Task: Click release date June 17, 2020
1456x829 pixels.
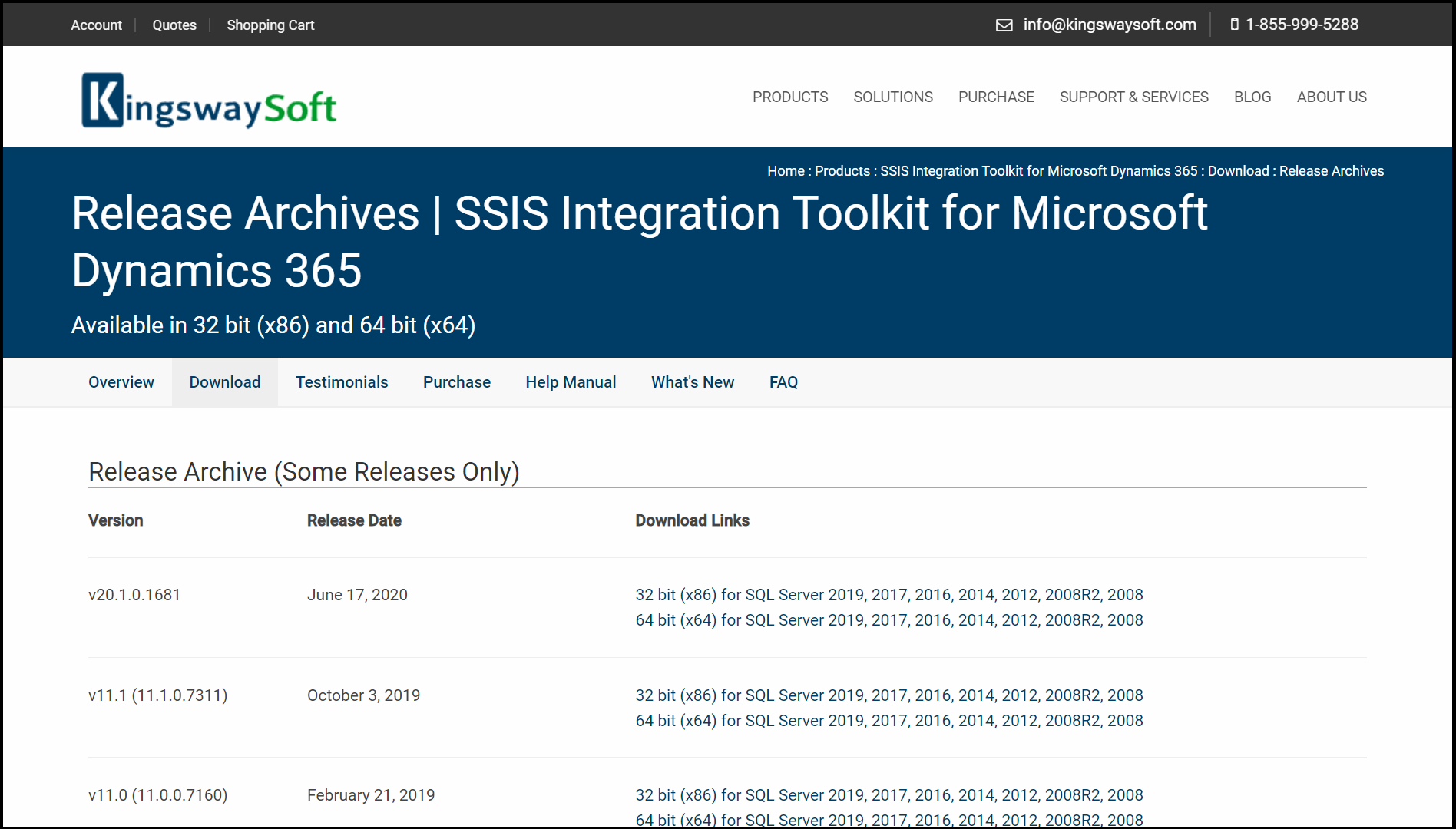Action: (x=357, y=595)
